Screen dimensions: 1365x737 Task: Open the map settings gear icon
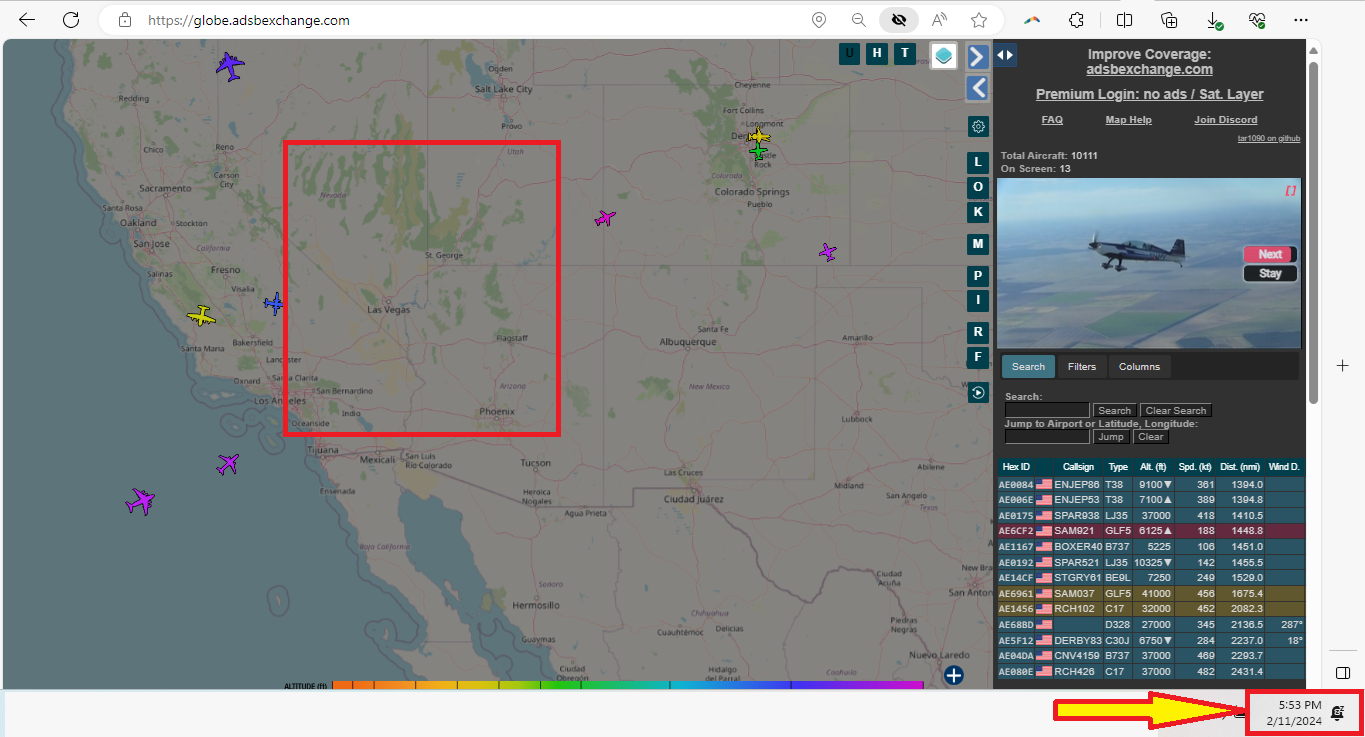click(x=978, y=126)
